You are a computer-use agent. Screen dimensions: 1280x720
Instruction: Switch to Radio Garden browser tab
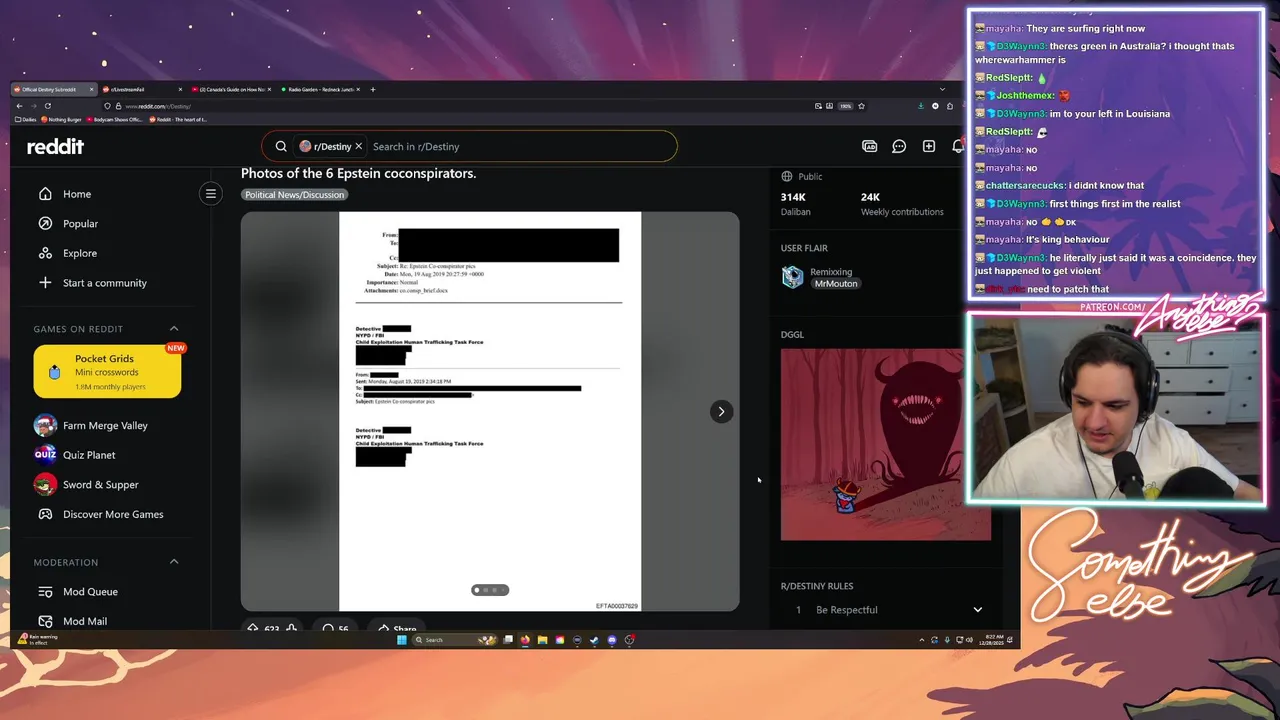pos(320,89)
